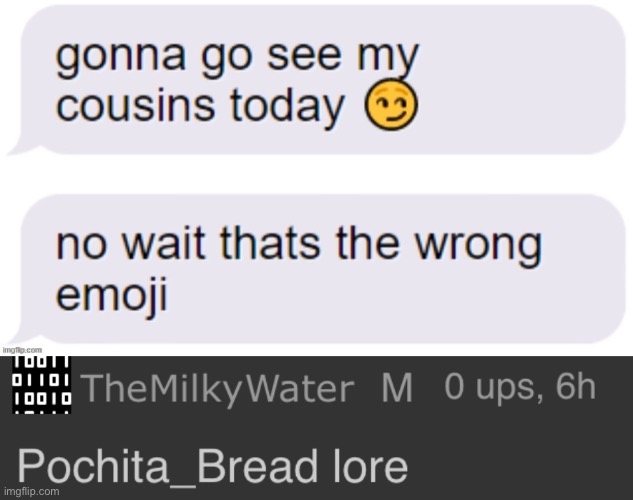Open TheMilkyWater's binary avatar image
This screenshot has width=633, height=500.
42,385
